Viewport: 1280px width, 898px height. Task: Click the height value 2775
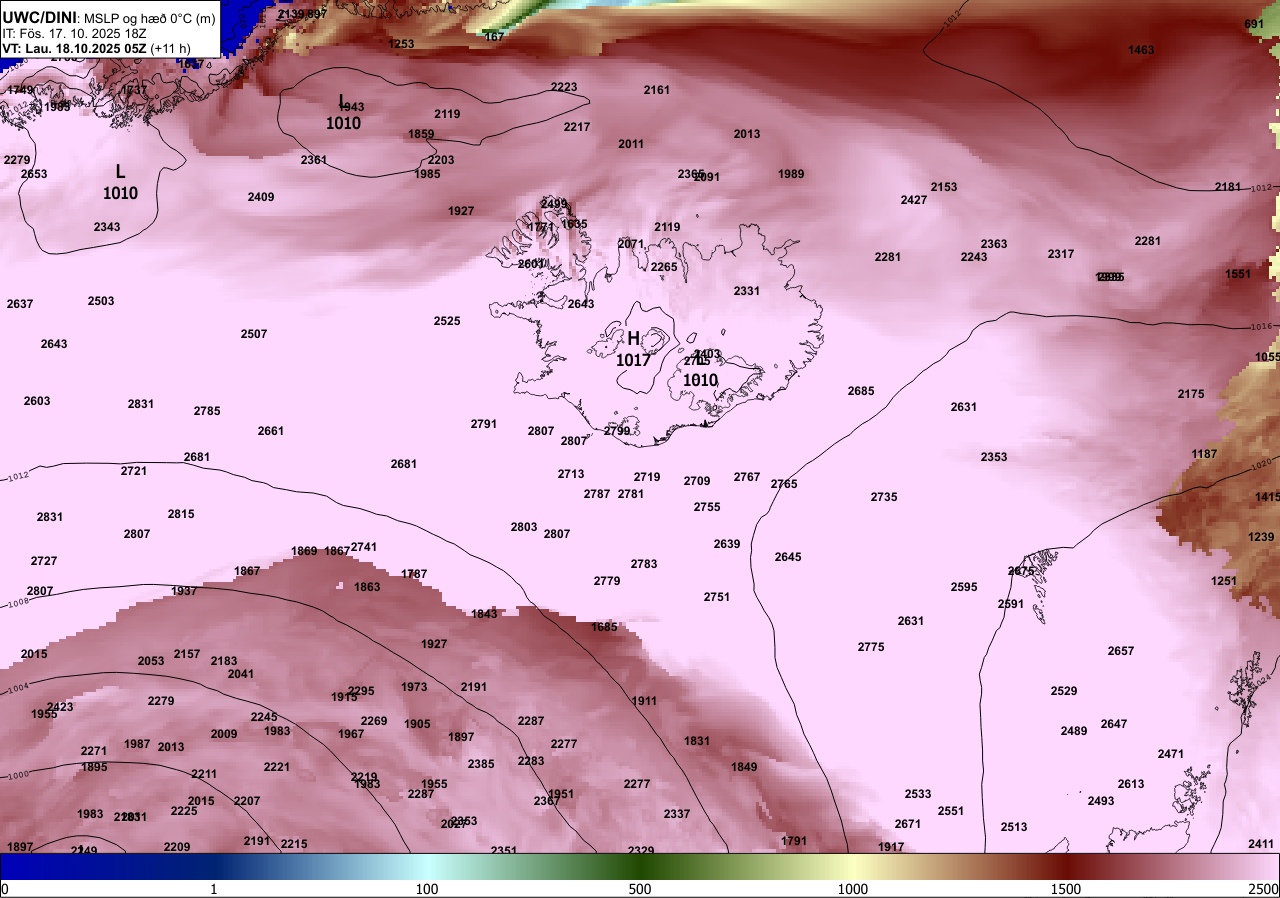click(871, 648)
